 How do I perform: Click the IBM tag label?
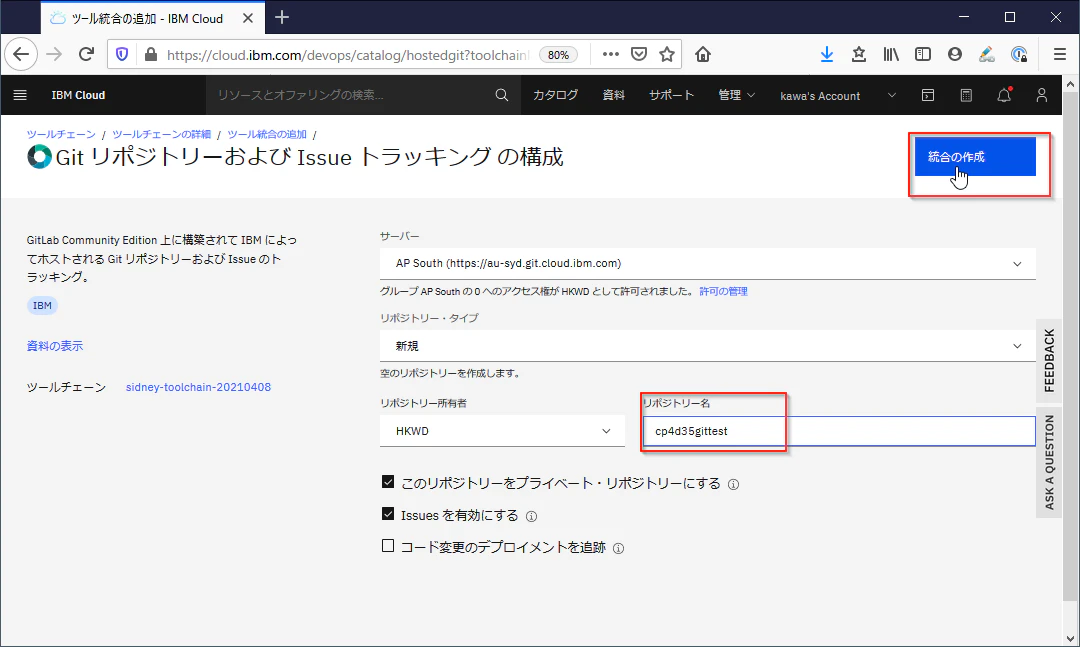coord(42,305)
